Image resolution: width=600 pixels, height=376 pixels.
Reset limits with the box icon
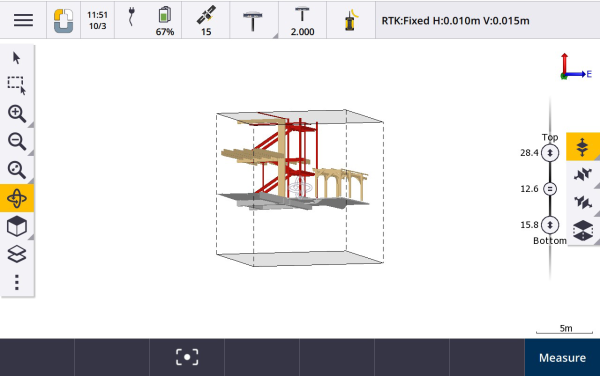coord(583,230)
